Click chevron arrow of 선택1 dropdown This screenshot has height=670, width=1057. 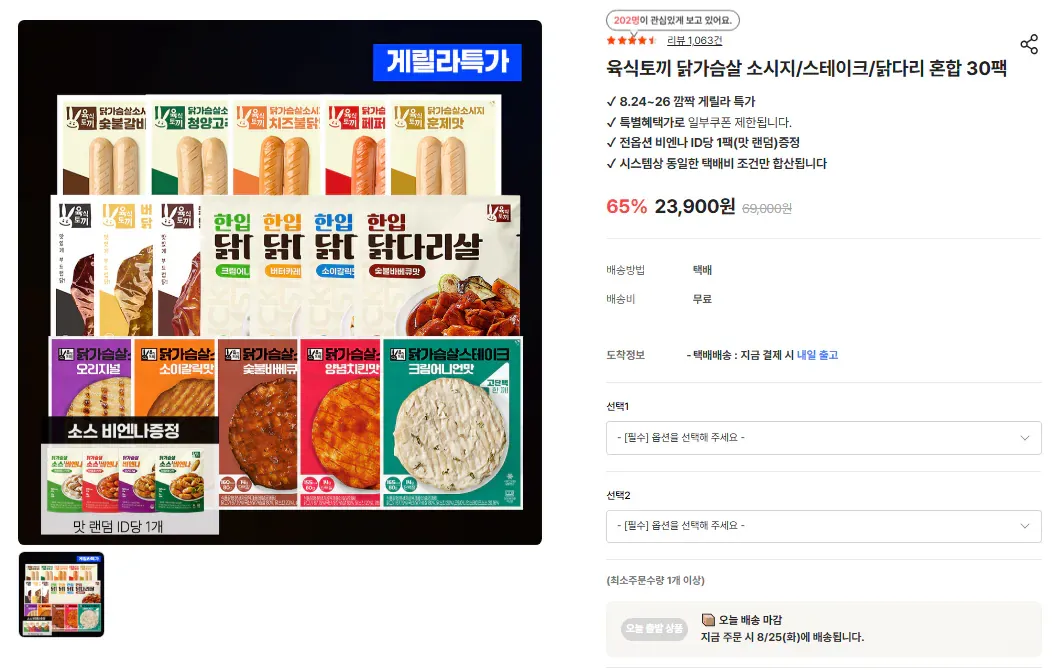pos(1025,438)
